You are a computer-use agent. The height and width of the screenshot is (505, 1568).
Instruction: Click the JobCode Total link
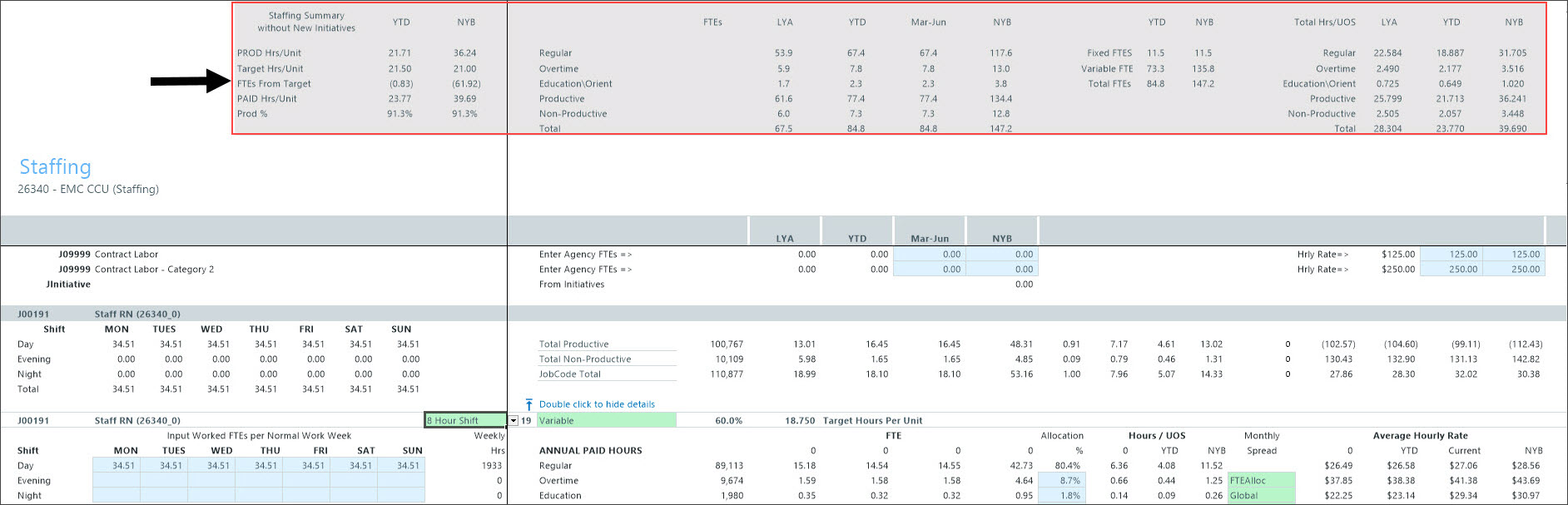[x=569, y=374]
